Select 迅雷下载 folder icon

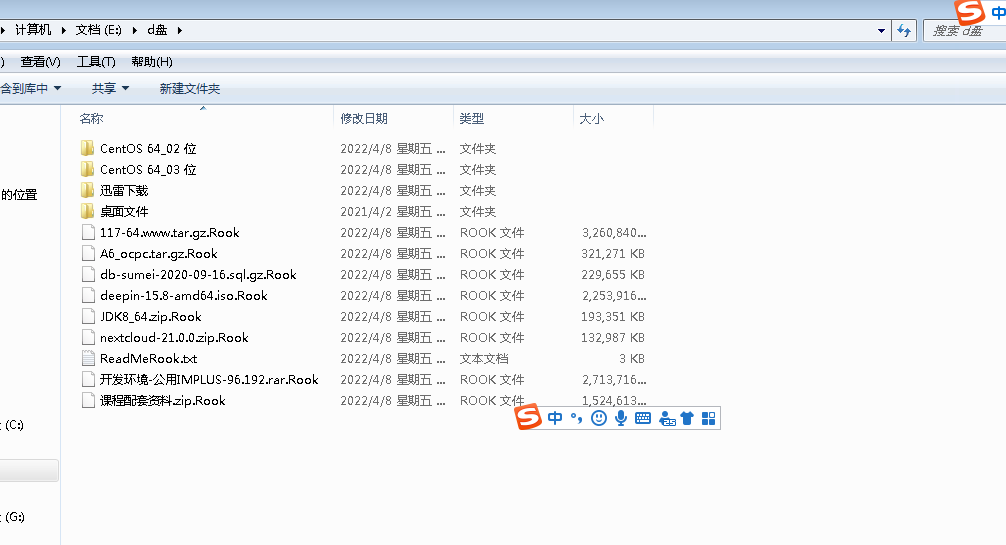[88, 191]
